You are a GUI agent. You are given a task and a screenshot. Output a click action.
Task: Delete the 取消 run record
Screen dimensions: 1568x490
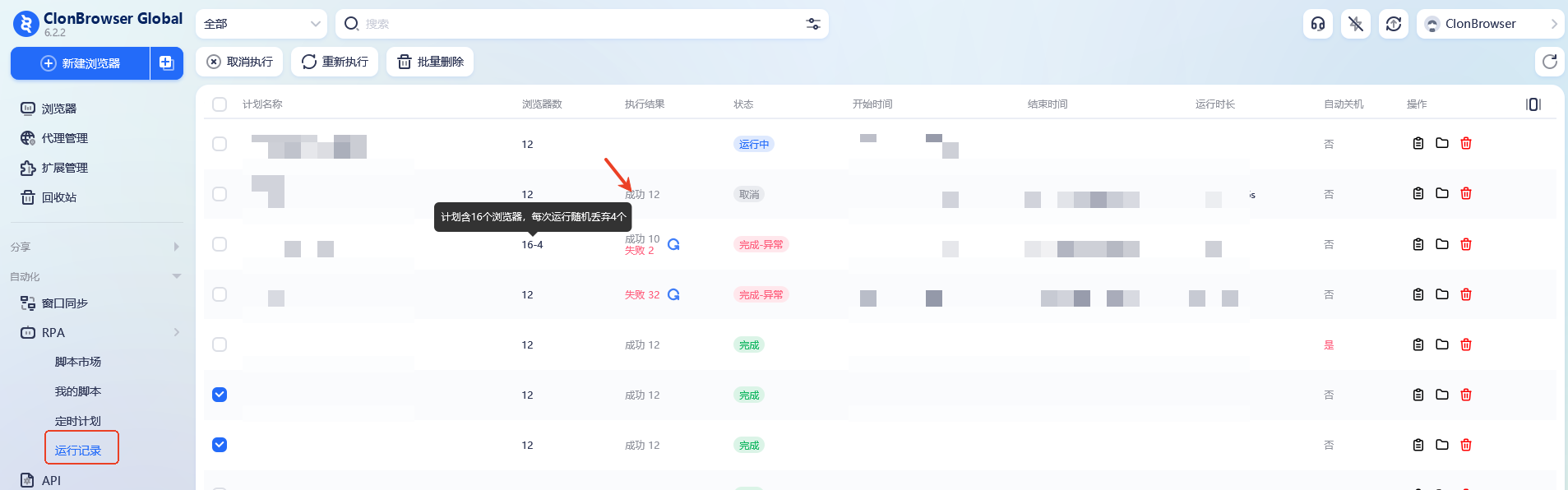(x=1465, y=193)
